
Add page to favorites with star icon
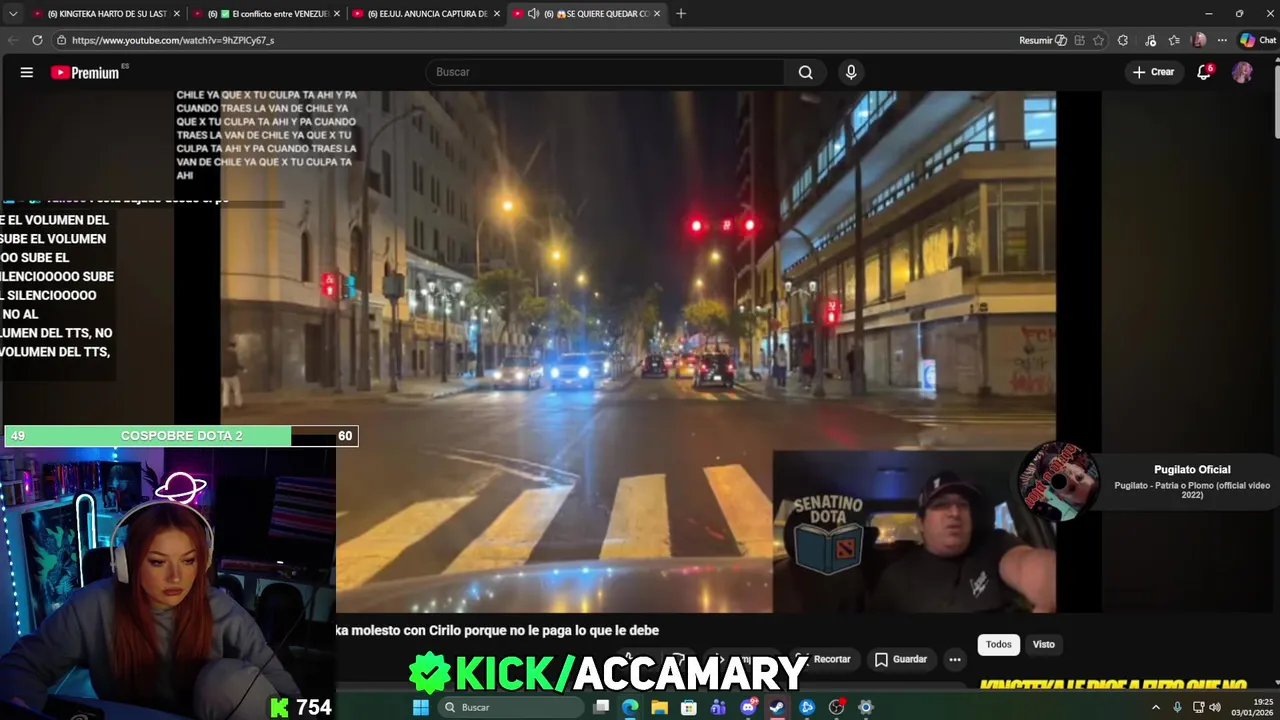click(1099, 40)
